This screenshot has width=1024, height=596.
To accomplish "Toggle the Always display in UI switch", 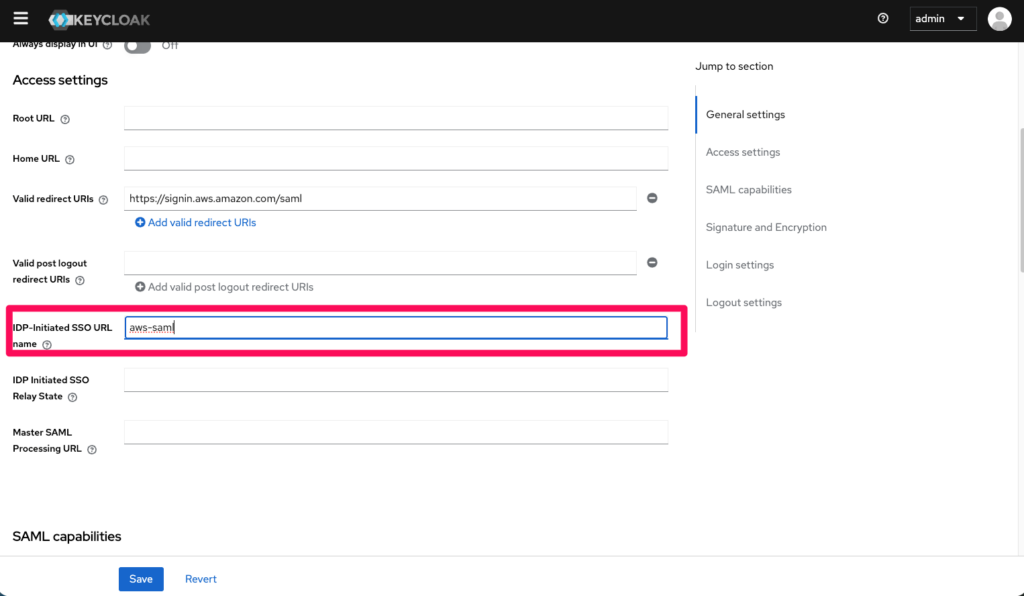I will (x=137, y=46).
